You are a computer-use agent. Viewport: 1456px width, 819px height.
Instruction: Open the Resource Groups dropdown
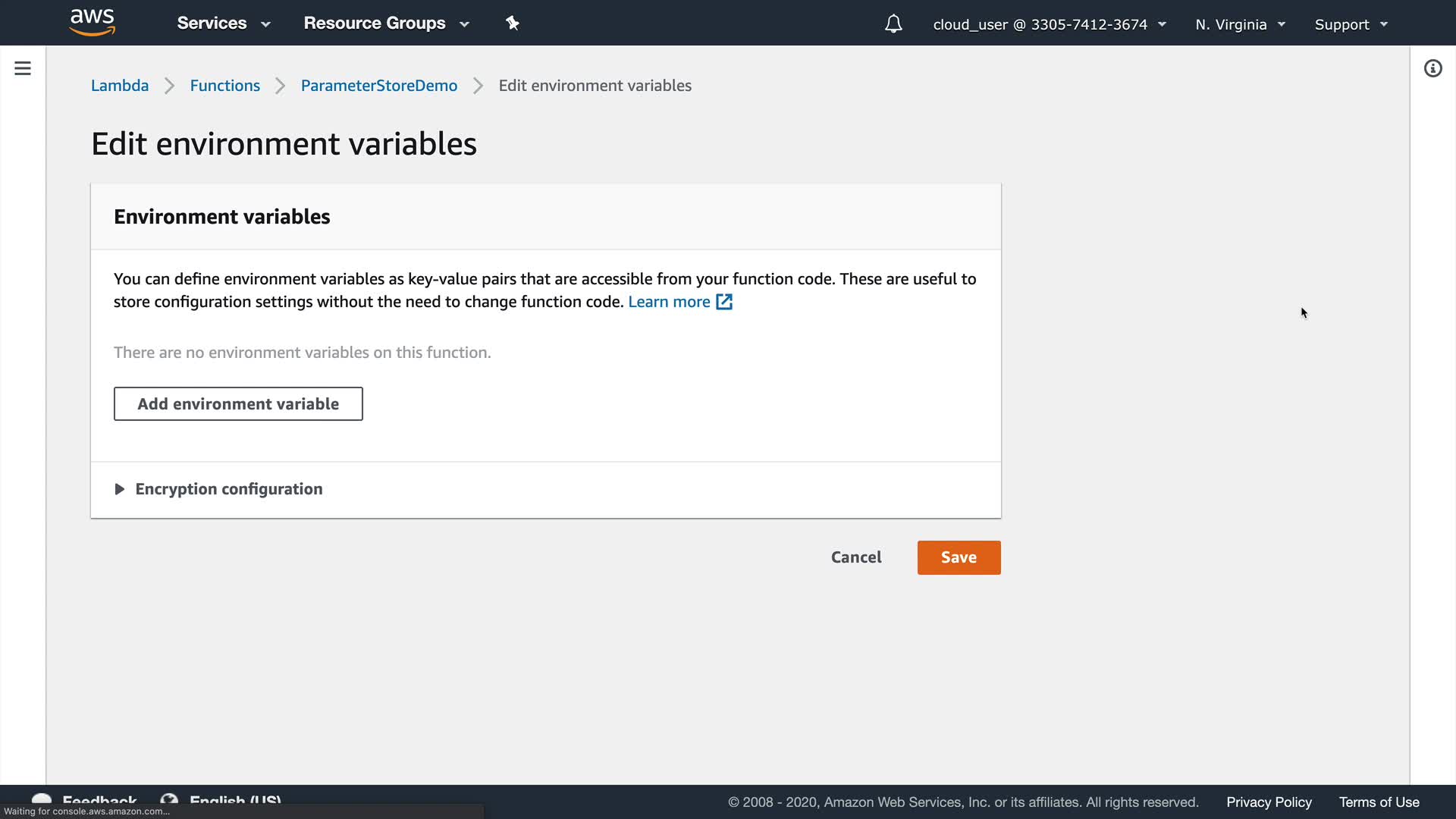[x=386, y=24]
